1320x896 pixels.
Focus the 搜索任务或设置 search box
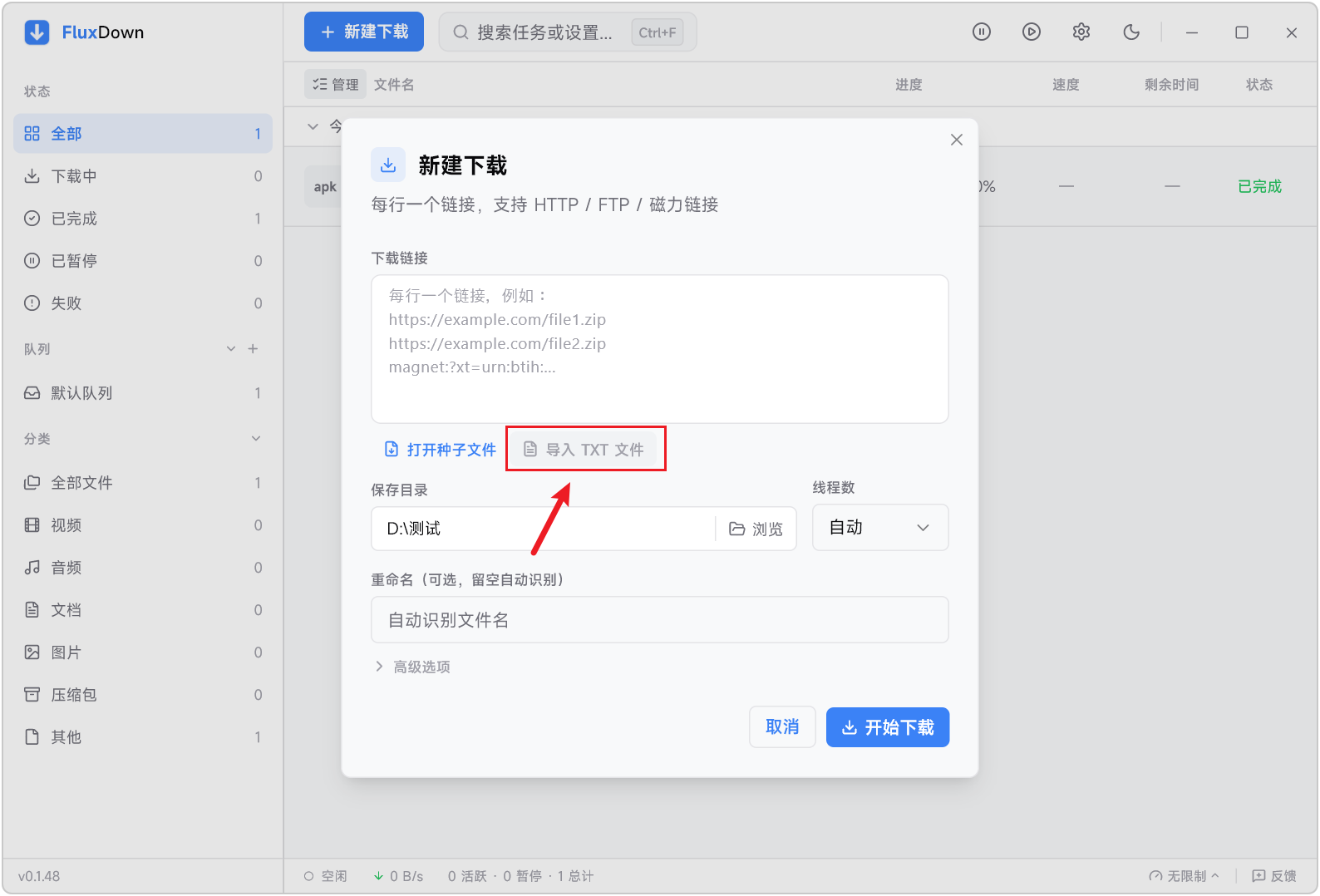coord(568,32)
